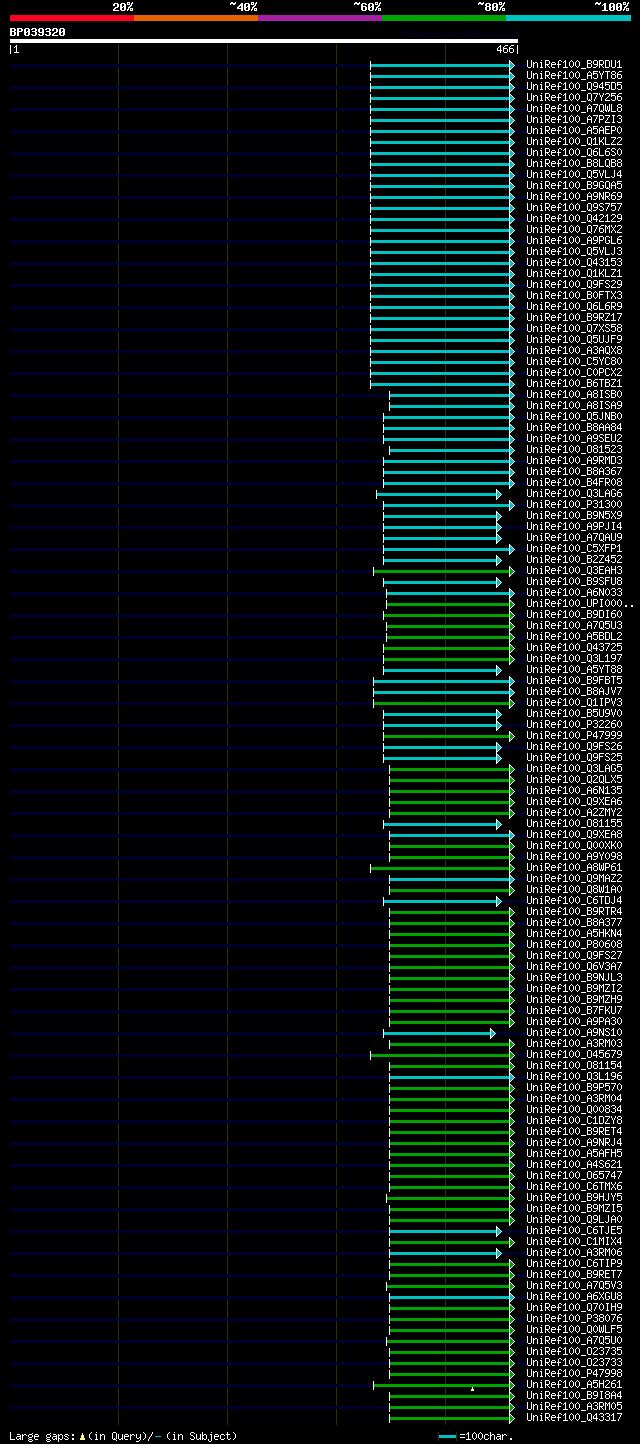Click the cyan bar for UniRef100_A9NS10
The width and height of the screenshot is (640, 1444).
point(439,1033)
